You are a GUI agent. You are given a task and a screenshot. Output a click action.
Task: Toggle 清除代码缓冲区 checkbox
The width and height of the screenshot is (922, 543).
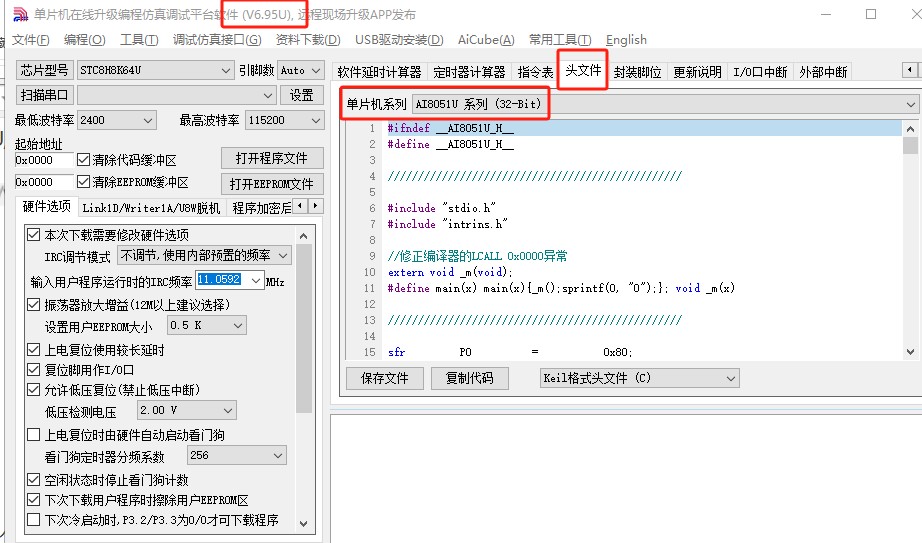[x=83, y=160]
